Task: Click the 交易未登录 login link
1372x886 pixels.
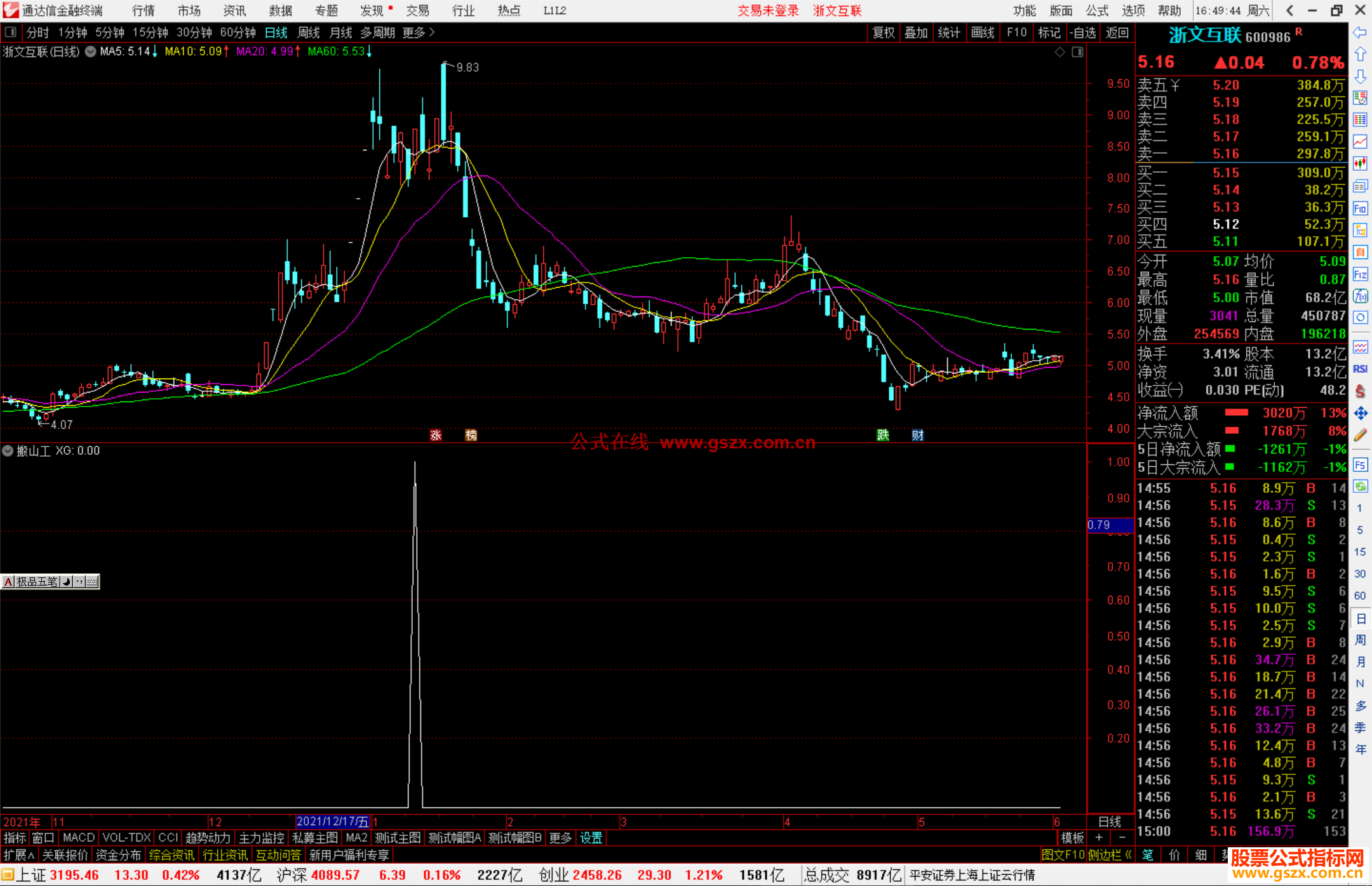Action: 768,11
